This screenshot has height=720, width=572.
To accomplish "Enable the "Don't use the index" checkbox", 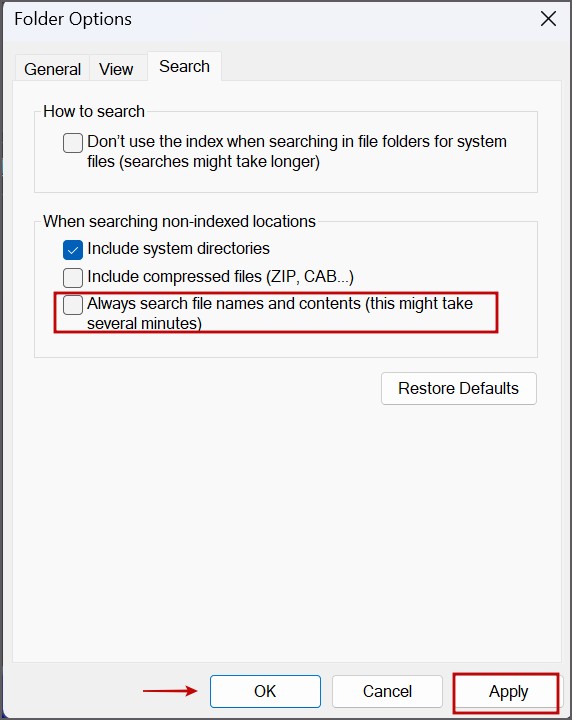I will point(73,143).
